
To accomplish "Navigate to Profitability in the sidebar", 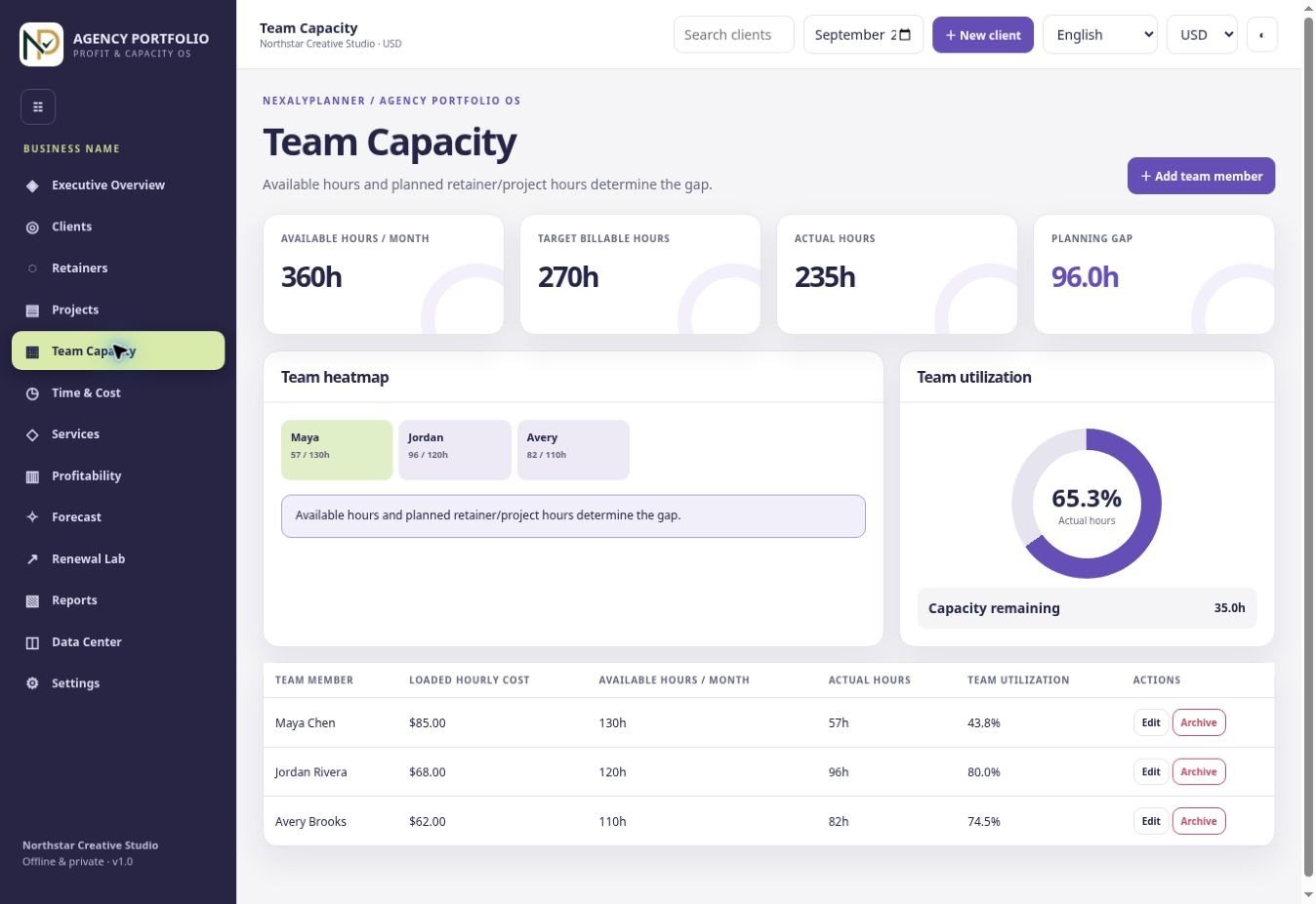I will click(x=118, y=476).
